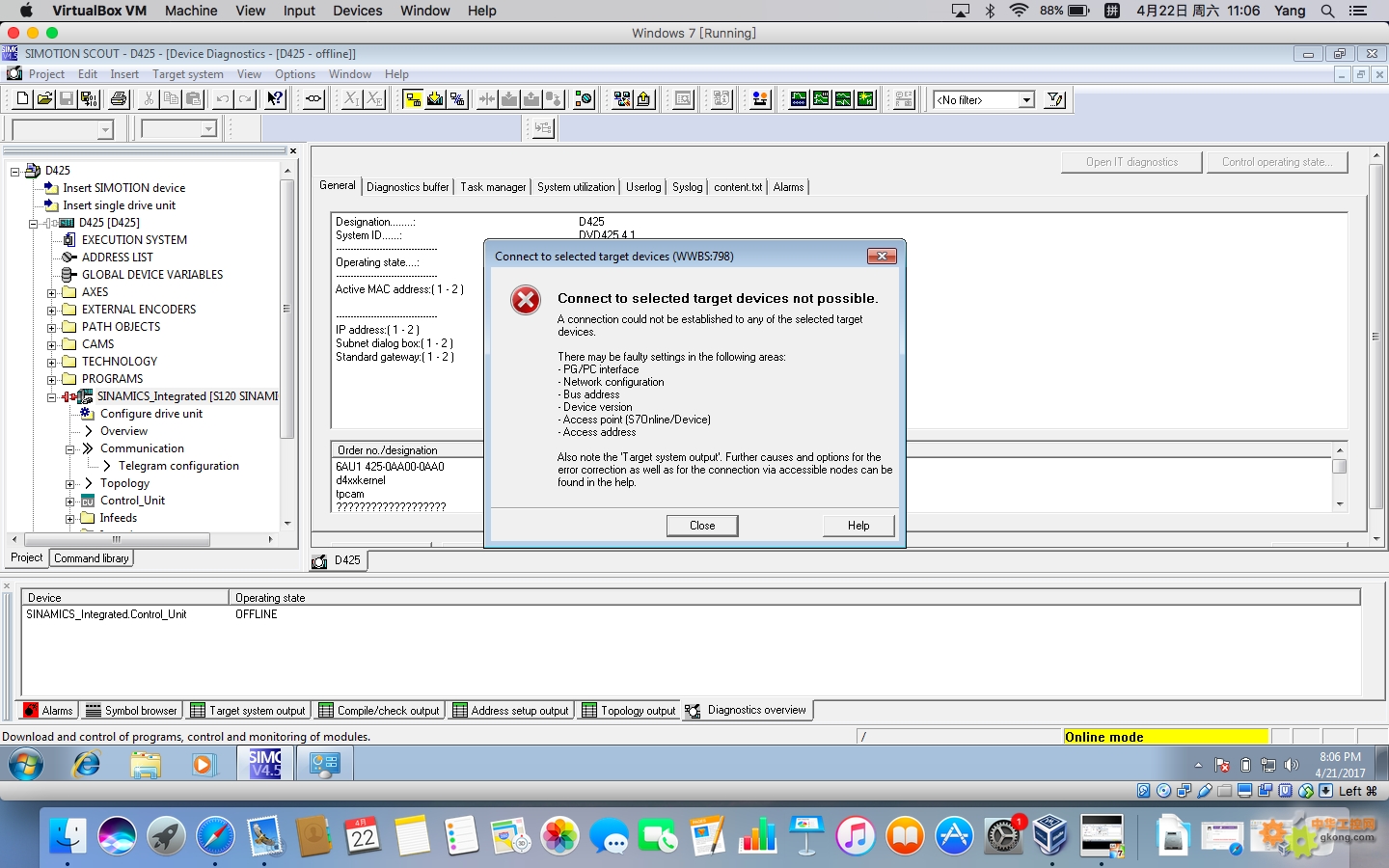This screenshot has height=868, width=1389.
Task: Click the red error icon in dialog
Action: click(526, 300)
